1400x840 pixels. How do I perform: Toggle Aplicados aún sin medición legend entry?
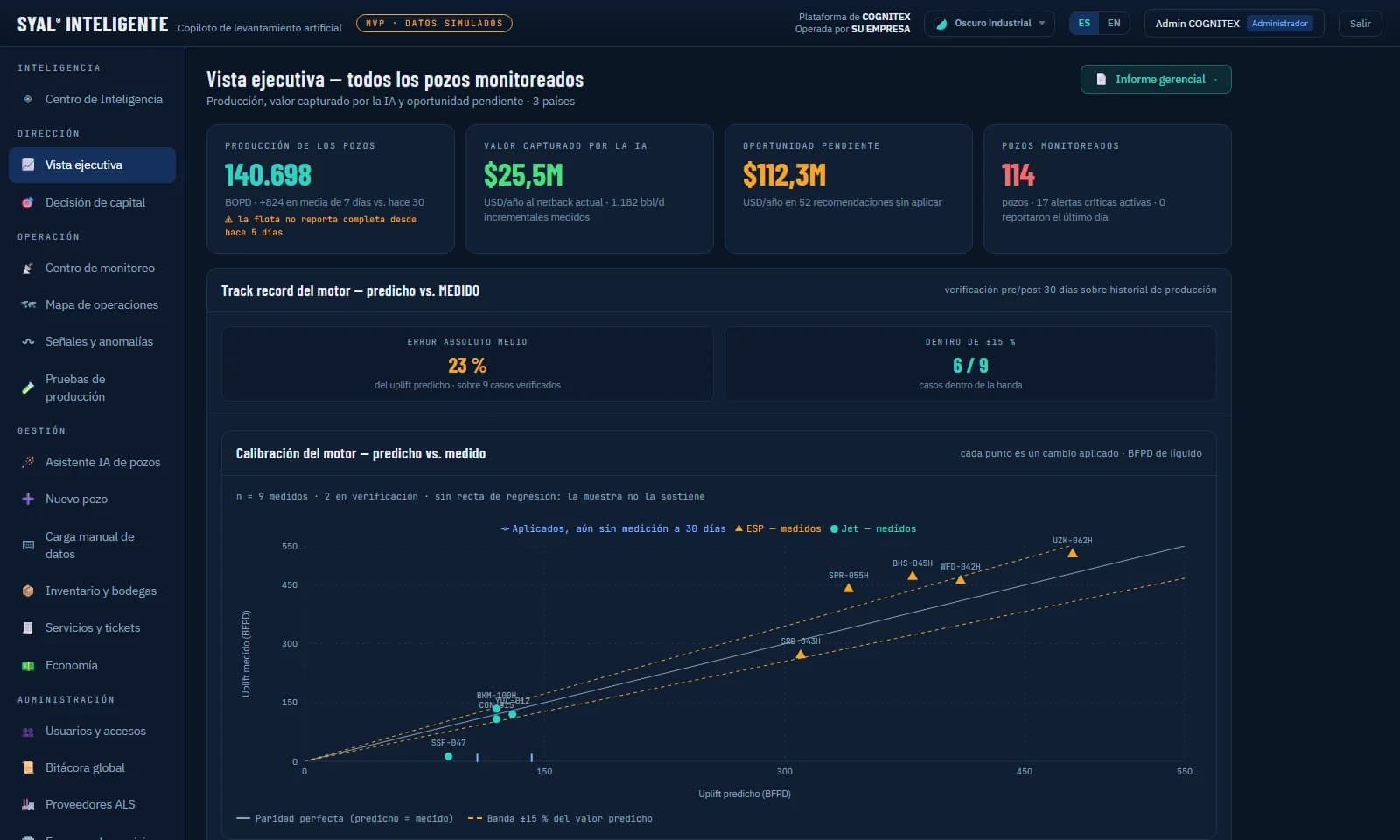tap(613, 528)
